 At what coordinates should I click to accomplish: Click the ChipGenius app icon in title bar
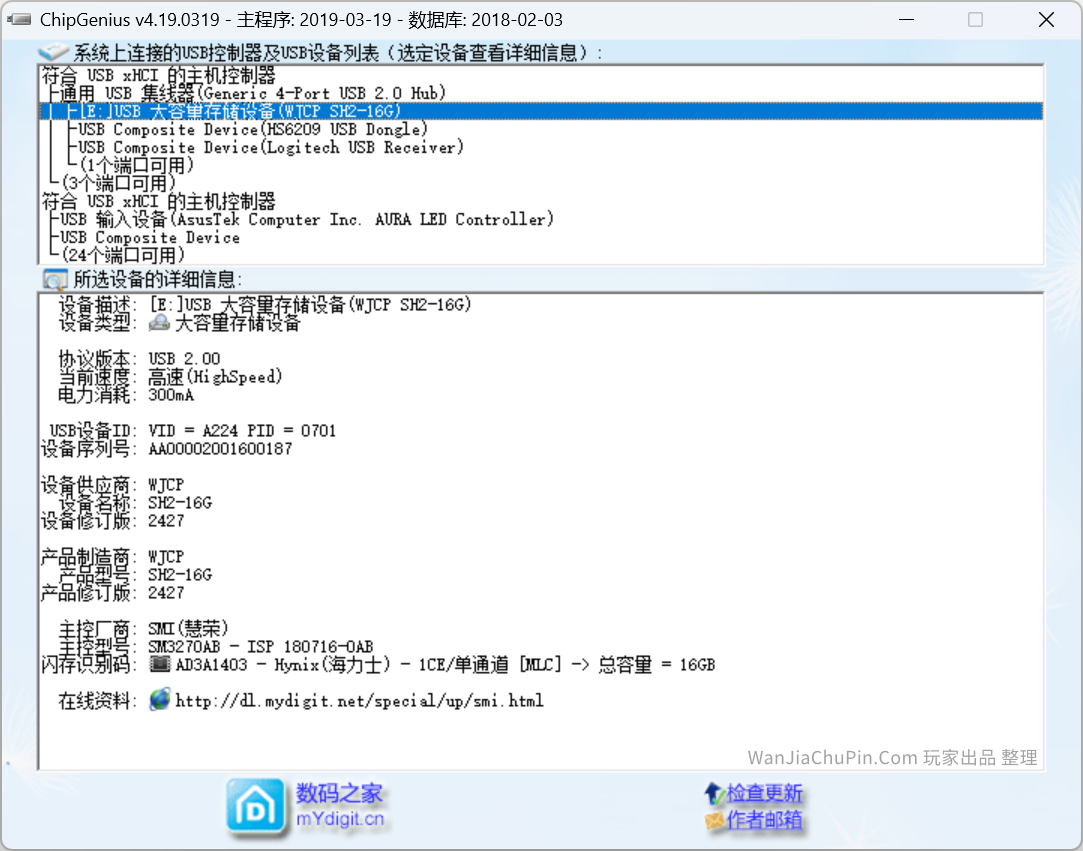pyautogui.click(x=19, y=20)
